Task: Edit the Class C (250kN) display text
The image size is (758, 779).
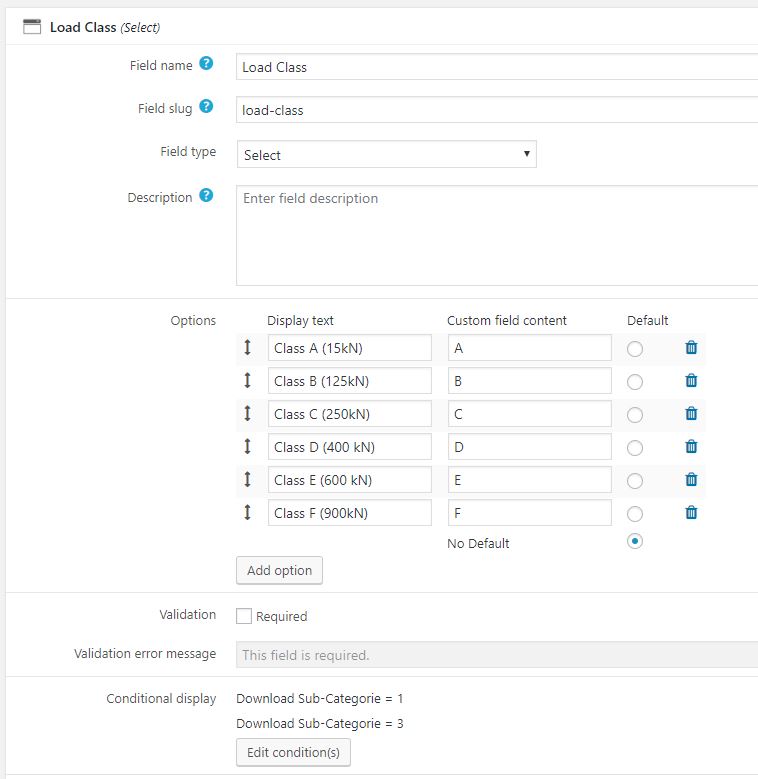Action: click(349, 414)
